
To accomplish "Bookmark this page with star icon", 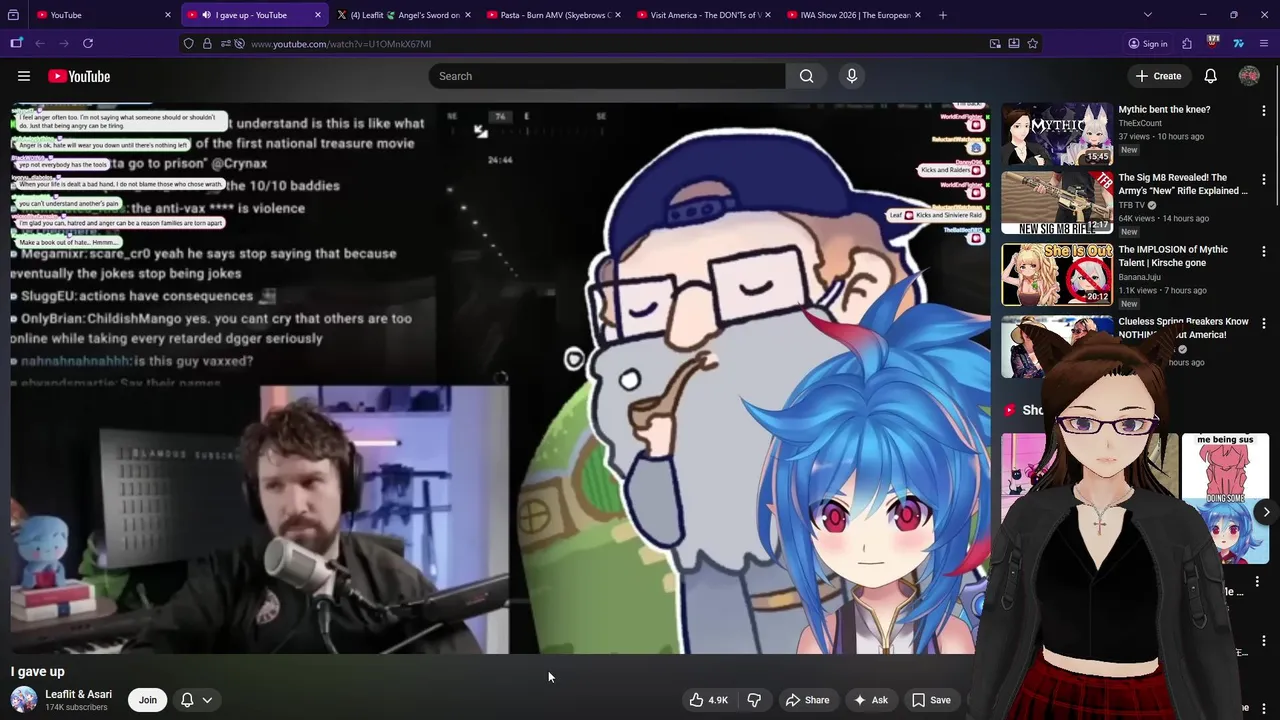I will (x=1033, y=44).
